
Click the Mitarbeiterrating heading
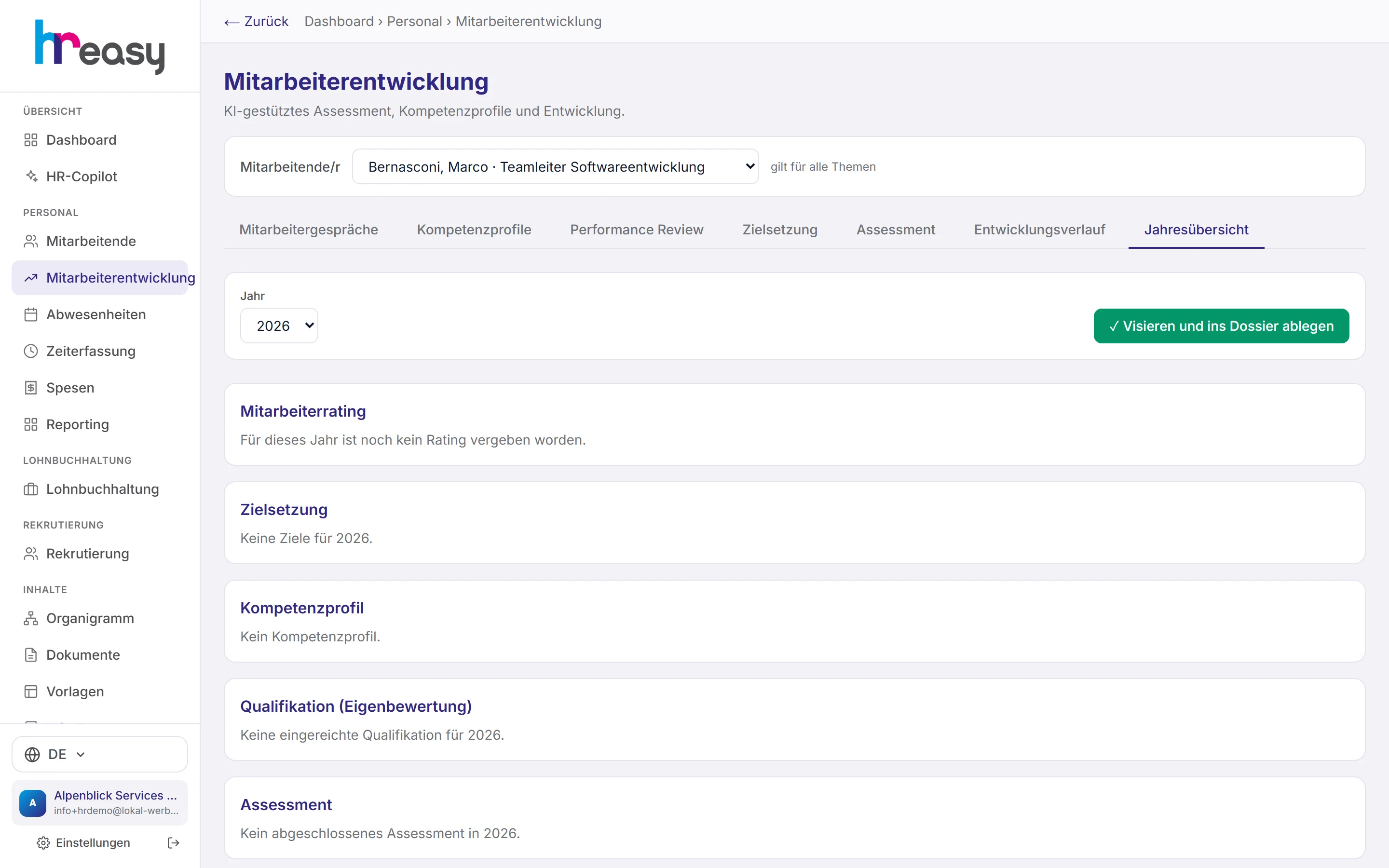click(303, 411)
